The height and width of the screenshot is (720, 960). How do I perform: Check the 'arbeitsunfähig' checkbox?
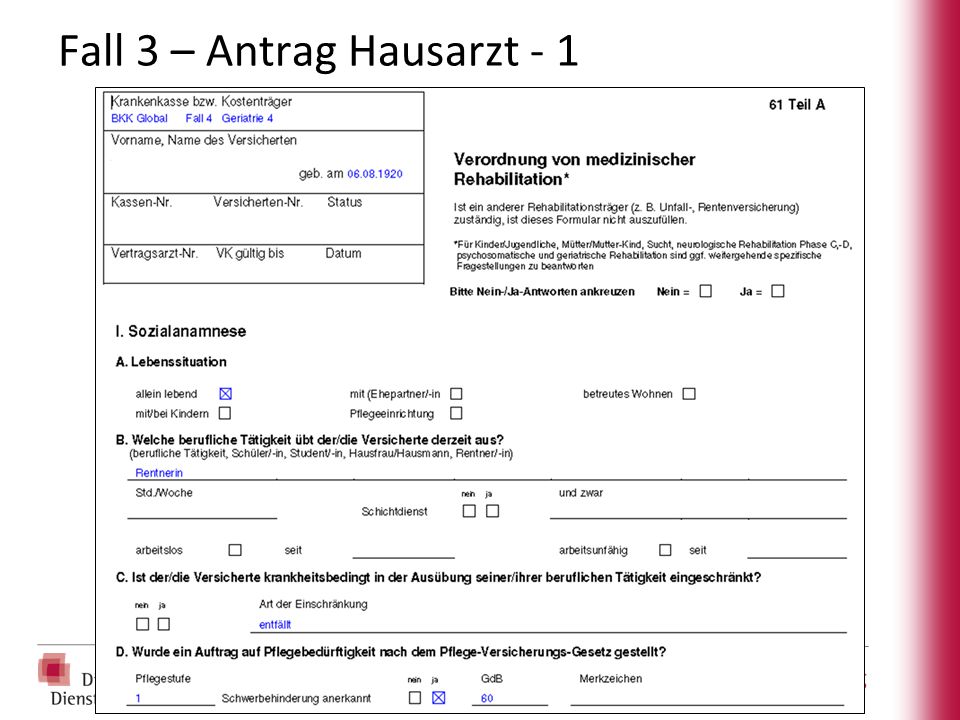pyautogui.click(x=666, y=550)
